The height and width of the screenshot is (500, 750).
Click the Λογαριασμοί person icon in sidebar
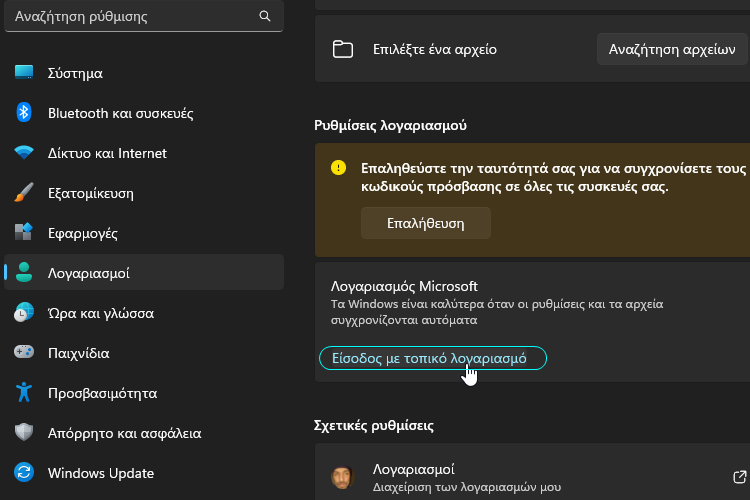pos(24,272)
